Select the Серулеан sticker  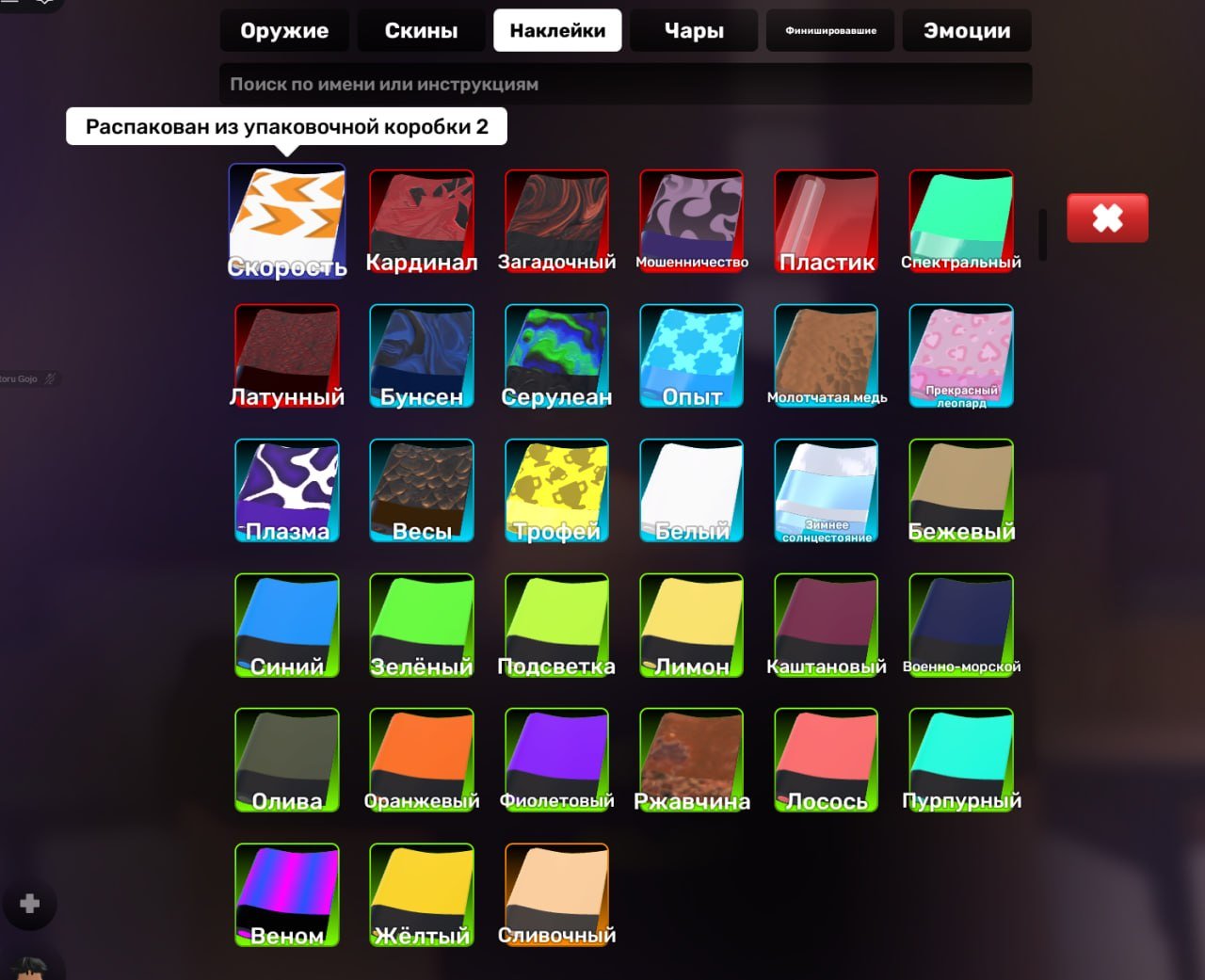(556, 356)
